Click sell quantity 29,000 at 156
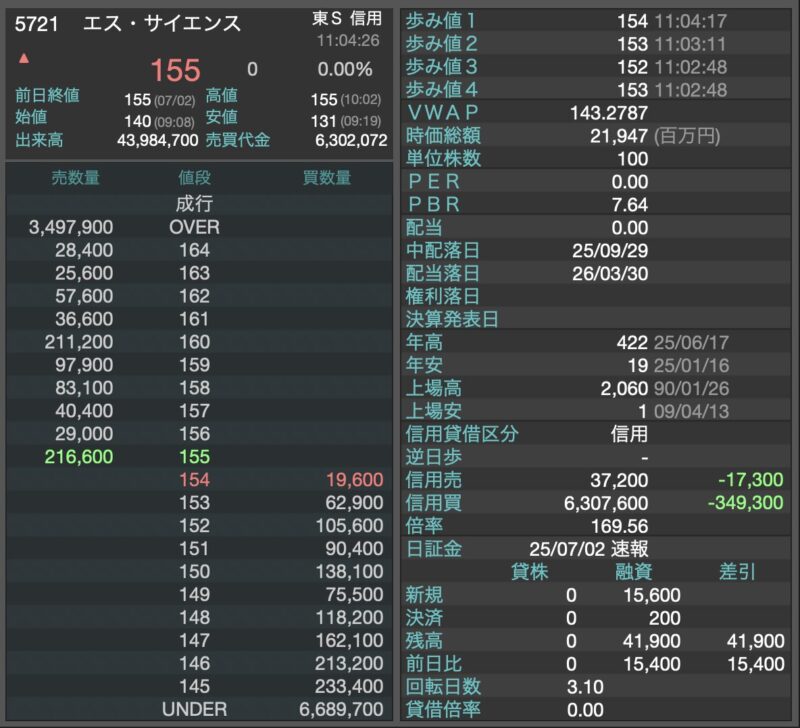This screenshot has width=800, height=728. [x=84, y=434]
